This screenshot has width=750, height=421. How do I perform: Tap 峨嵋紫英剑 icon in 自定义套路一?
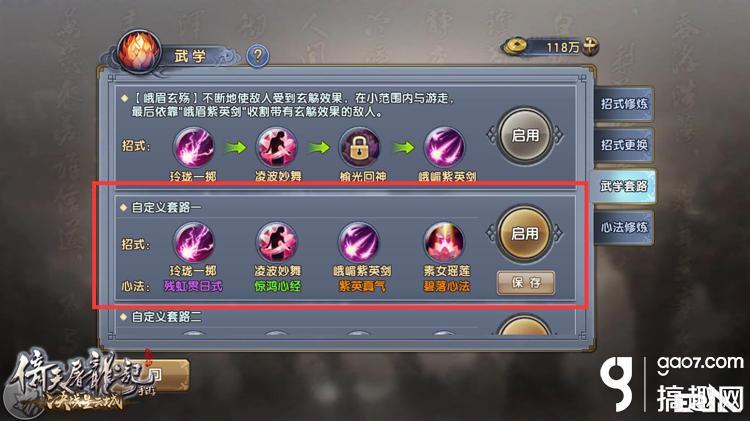coord(360,243)
